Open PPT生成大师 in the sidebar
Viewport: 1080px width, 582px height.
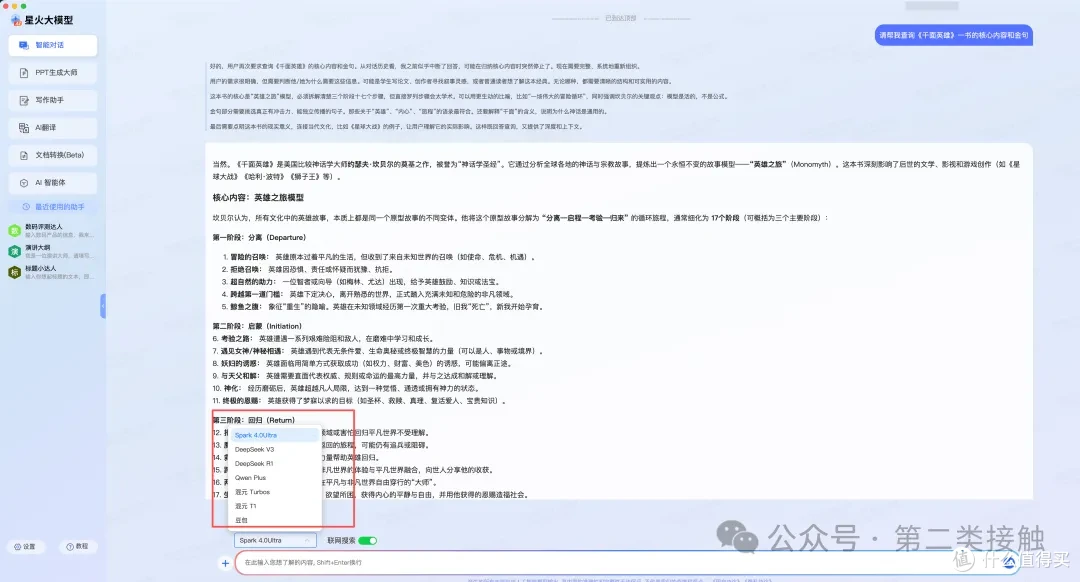pyautogui.click(x=52, y=73)
